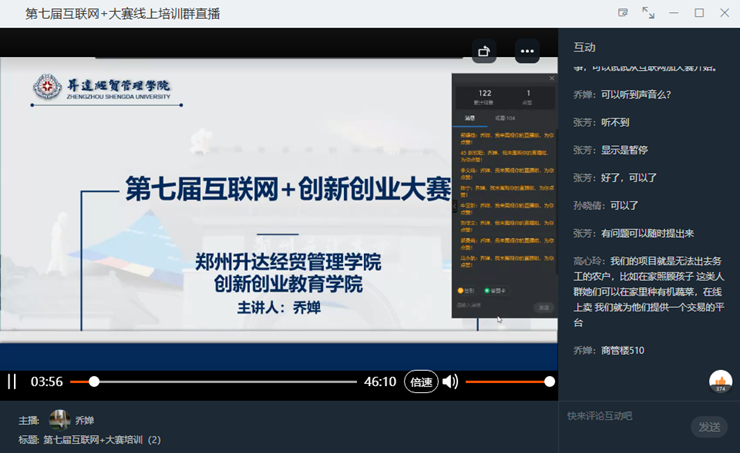Click the orange volume slider knob

pyautogui.click(x=549, y=381)
